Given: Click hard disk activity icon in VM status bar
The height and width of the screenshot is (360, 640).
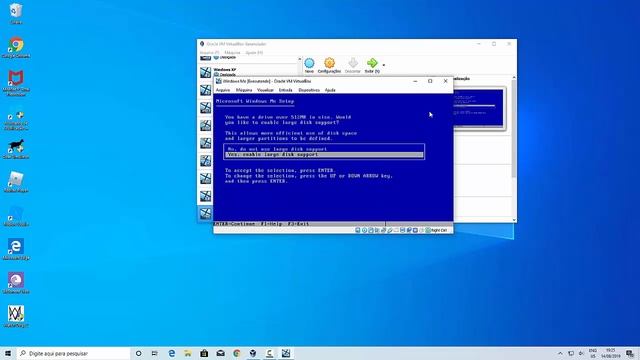Looking at the screenshot, I should 358,230.
